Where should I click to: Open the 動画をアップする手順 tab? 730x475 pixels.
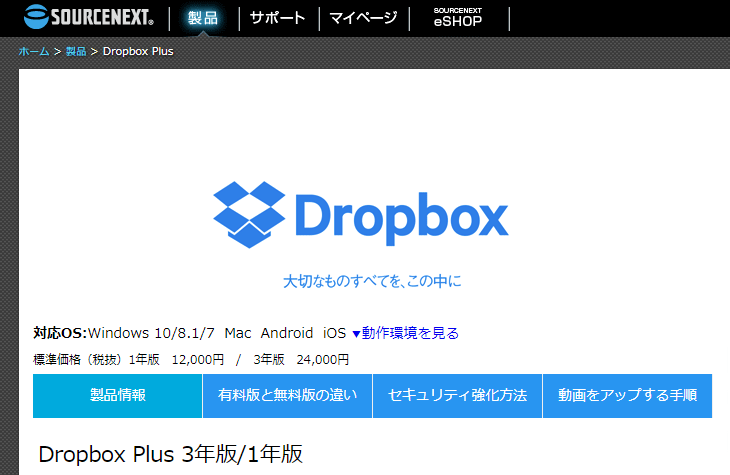(x=628, y=395)
